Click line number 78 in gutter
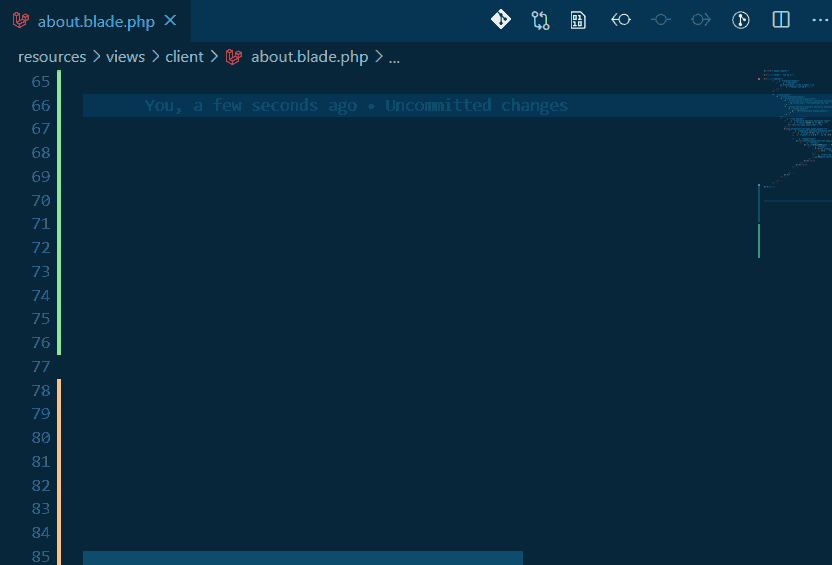832x565 pixels. [41, 390]
